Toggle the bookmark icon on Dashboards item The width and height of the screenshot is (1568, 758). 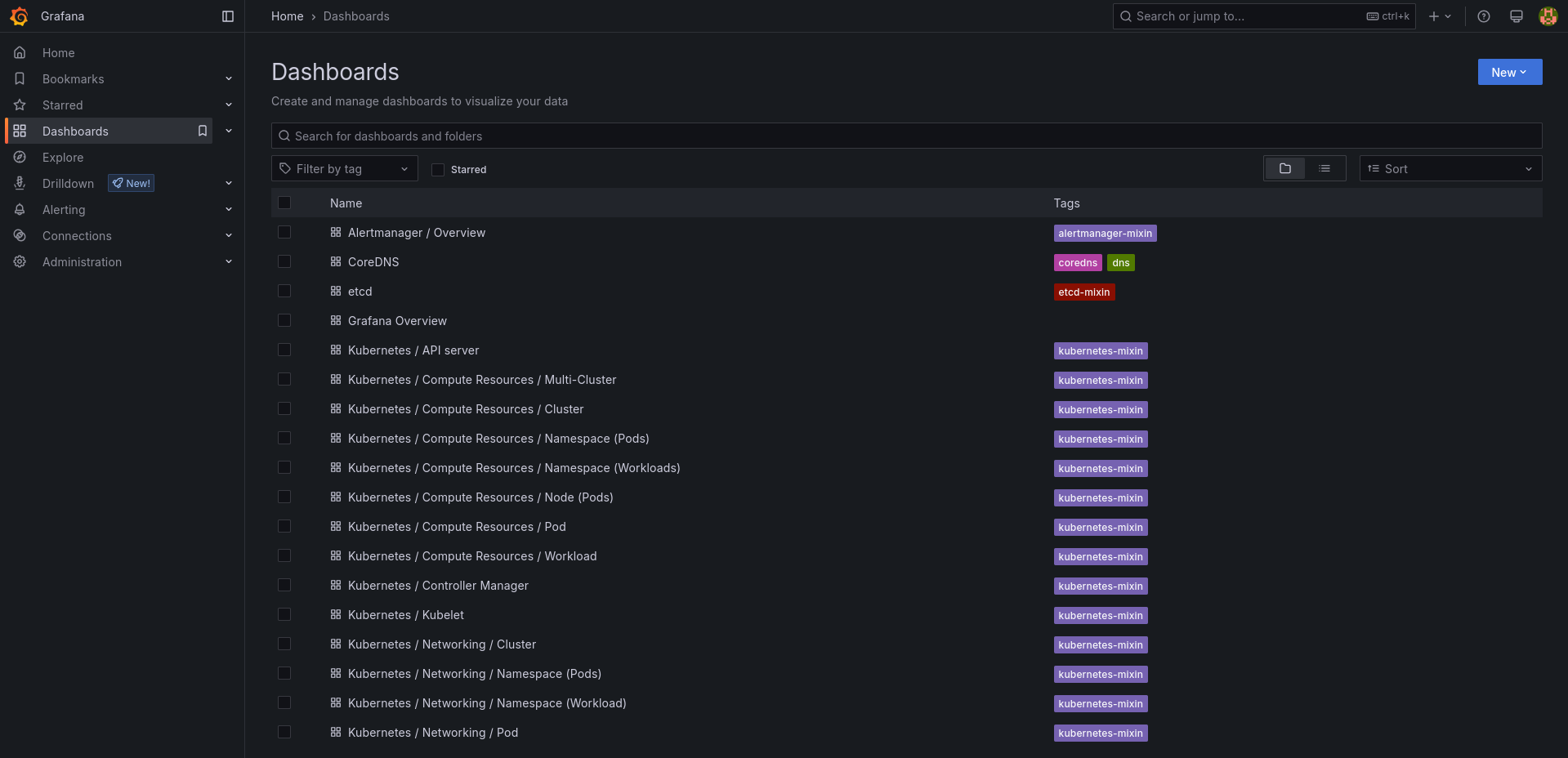tap(203, 131)
